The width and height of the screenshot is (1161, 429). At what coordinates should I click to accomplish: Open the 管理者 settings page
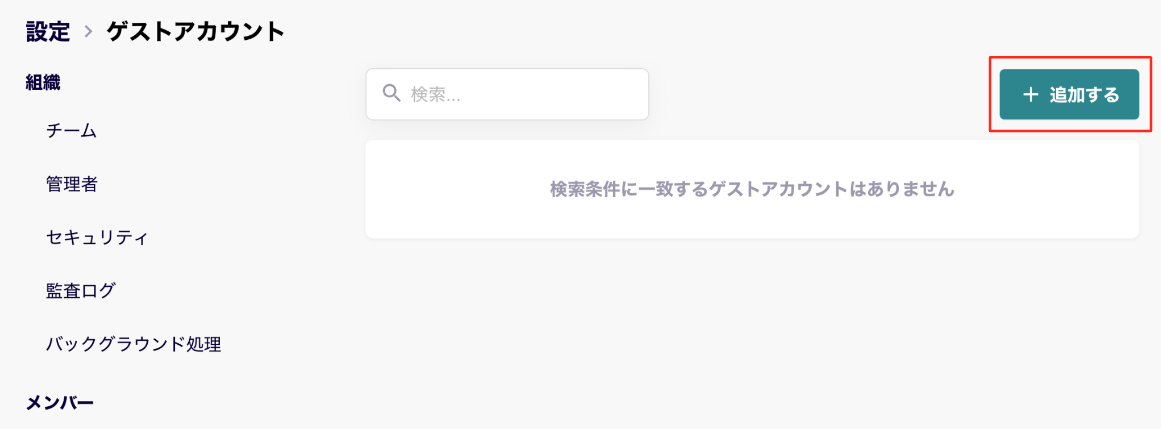71,184
